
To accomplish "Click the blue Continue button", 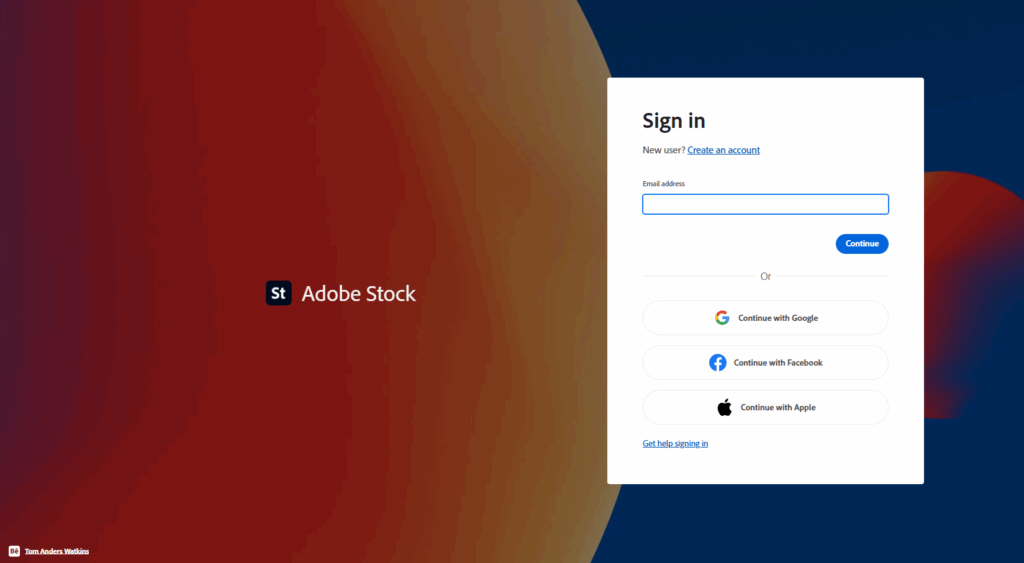I will click(x=862, y=244).
